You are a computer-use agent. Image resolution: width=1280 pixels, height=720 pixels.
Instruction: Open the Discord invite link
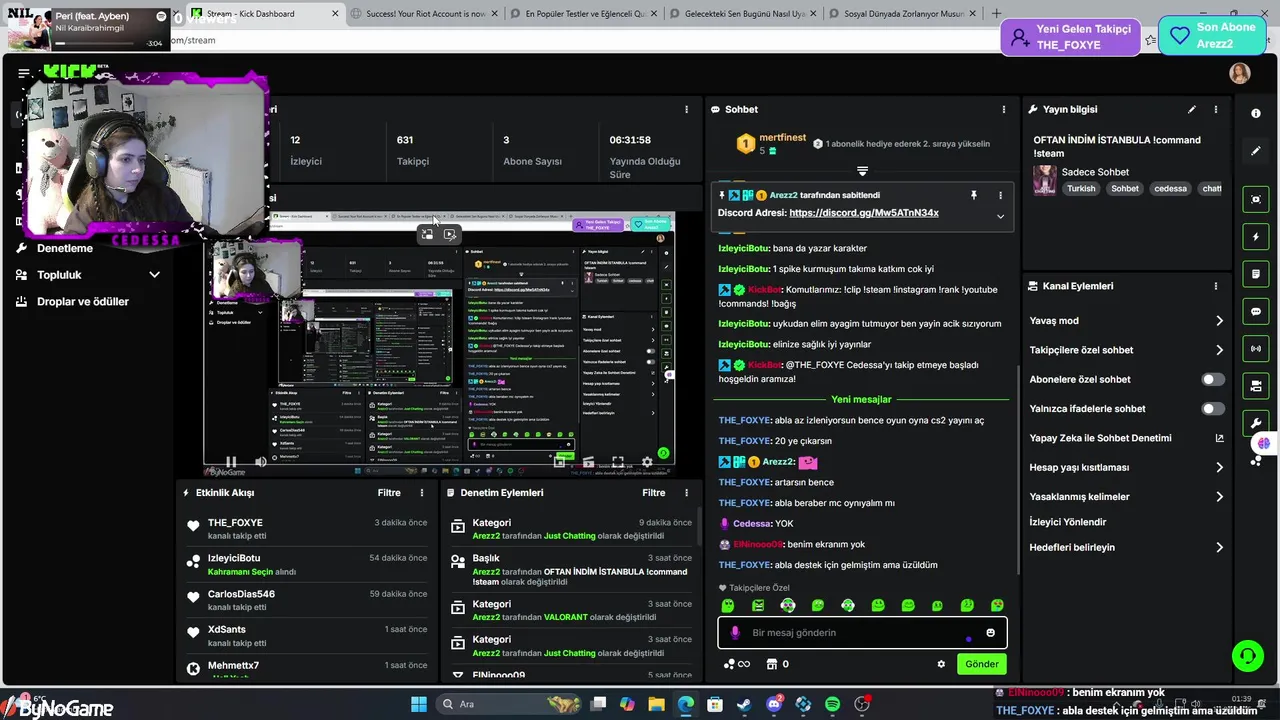coord(864,213)
